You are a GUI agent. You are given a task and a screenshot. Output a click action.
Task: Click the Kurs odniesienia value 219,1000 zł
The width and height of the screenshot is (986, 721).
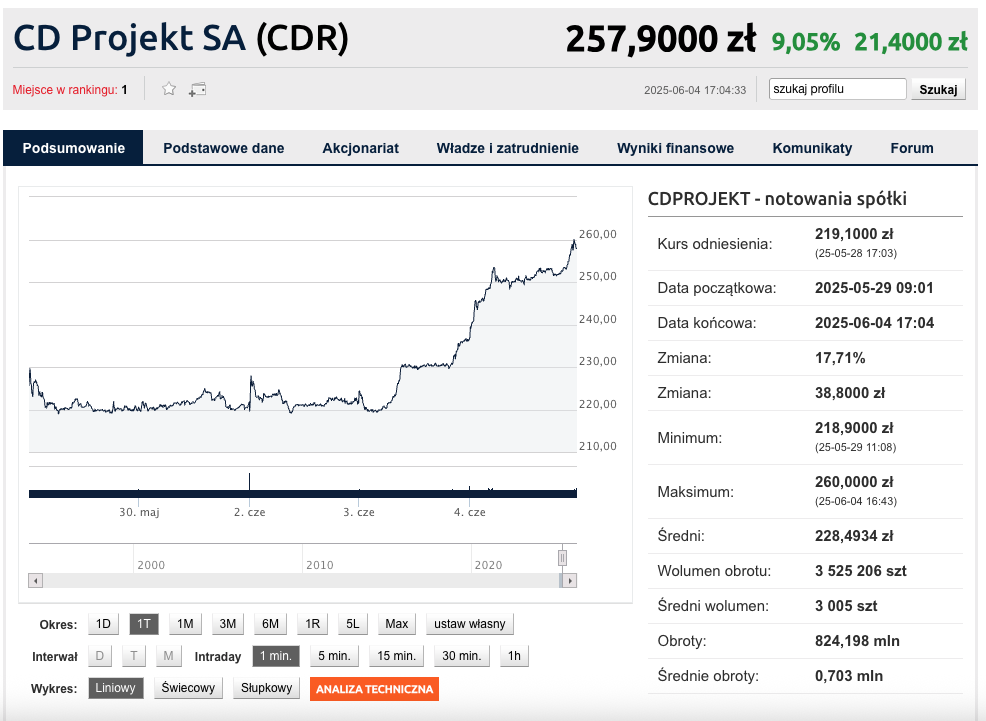click(x=854, y=234)
